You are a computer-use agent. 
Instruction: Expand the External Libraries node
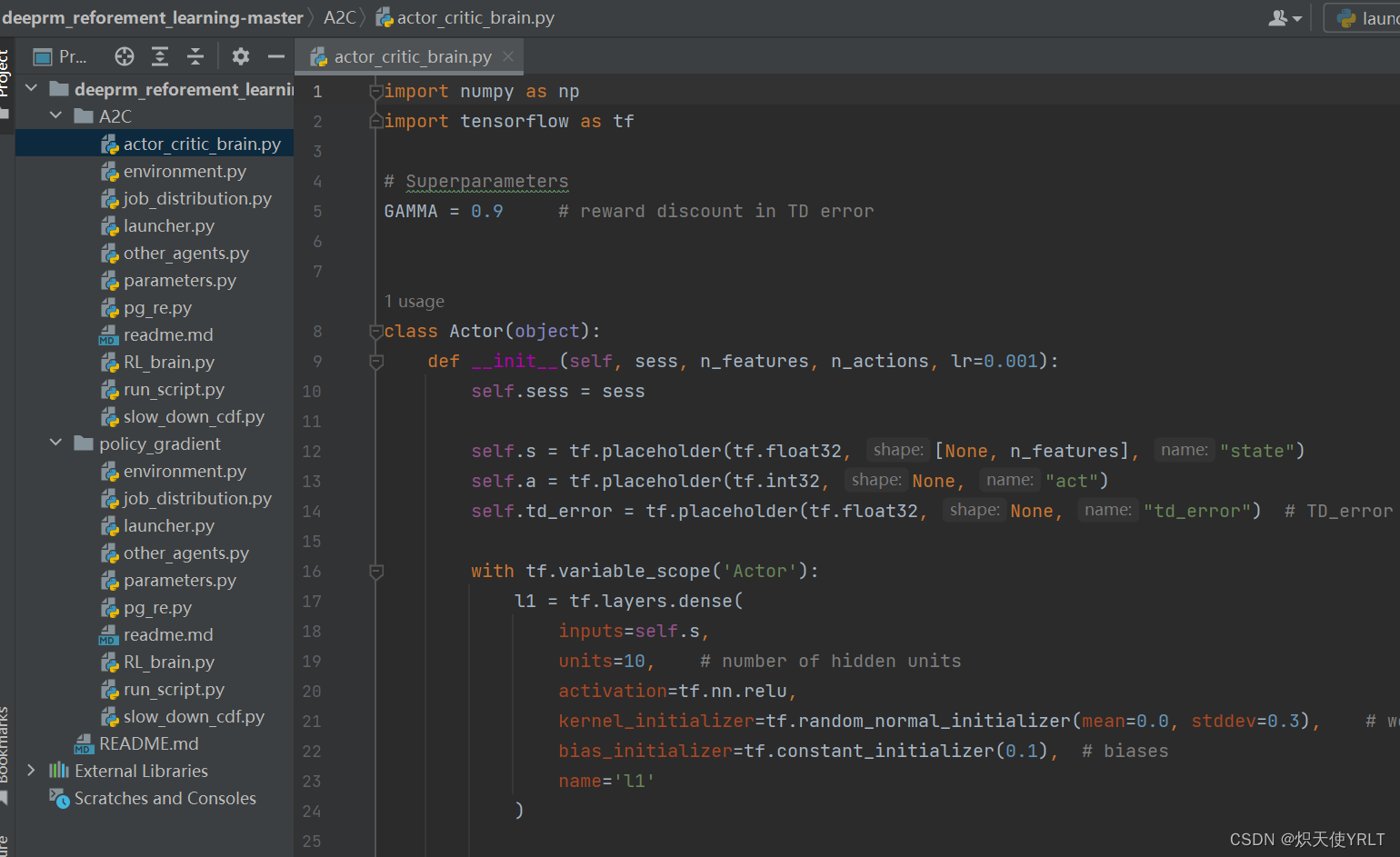click(32, 770)
